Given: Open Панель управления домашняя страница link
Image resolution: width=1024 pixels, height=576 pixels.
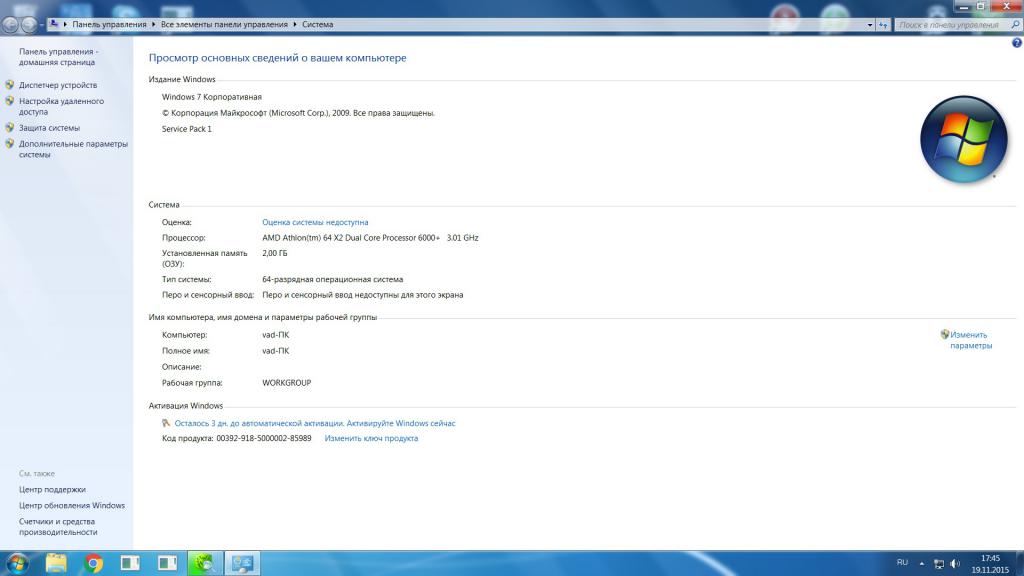Looking at the screenshot, I should point(58,57).
